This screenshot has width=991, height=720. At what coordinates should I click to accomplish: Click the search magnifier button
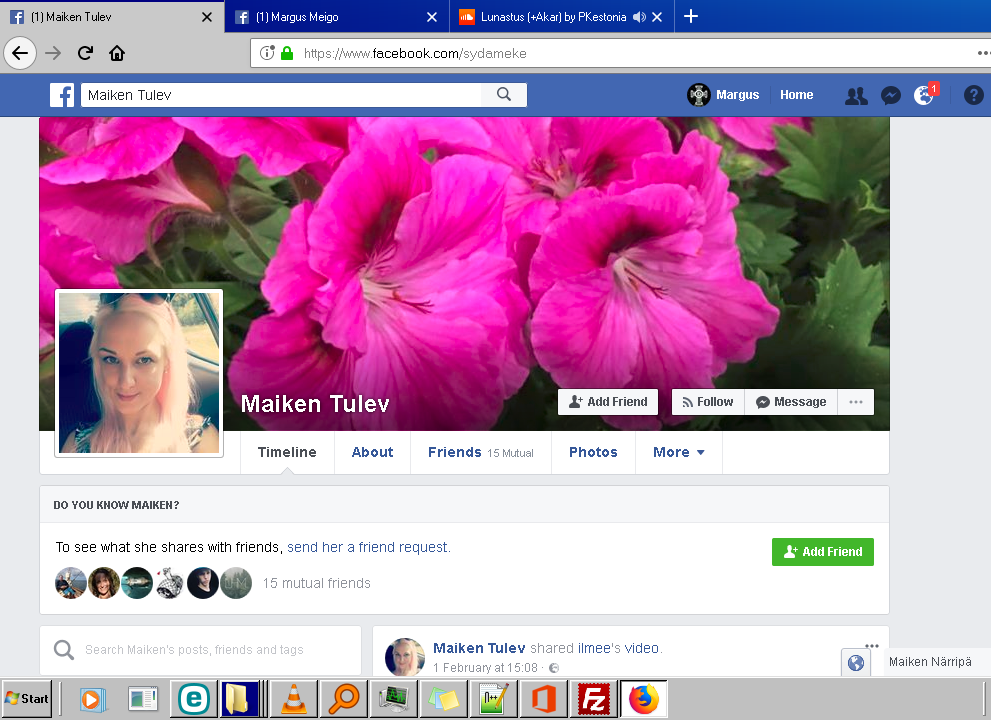point(504,95)
